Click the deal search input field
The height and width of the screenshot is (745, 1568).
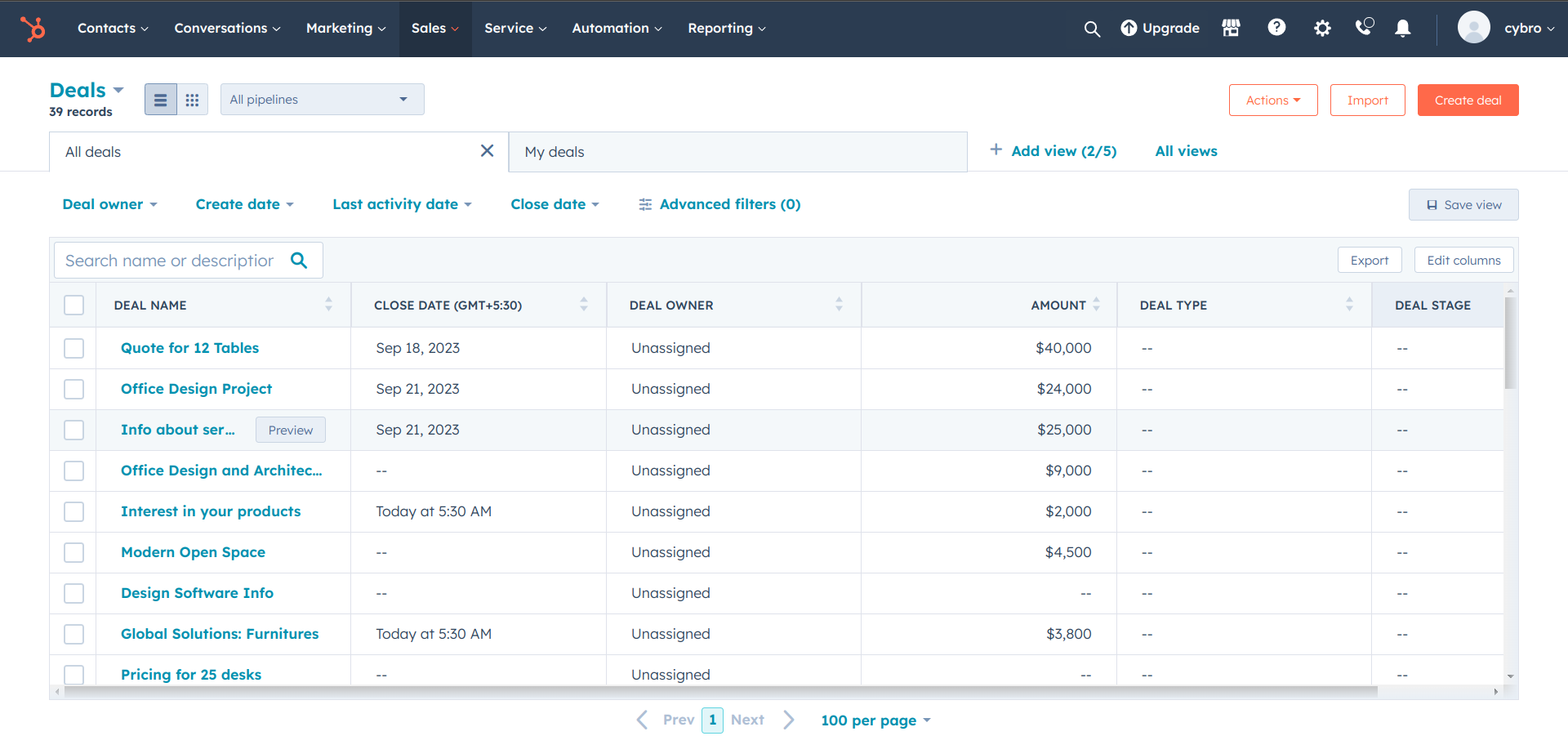[x=170, y=261]
